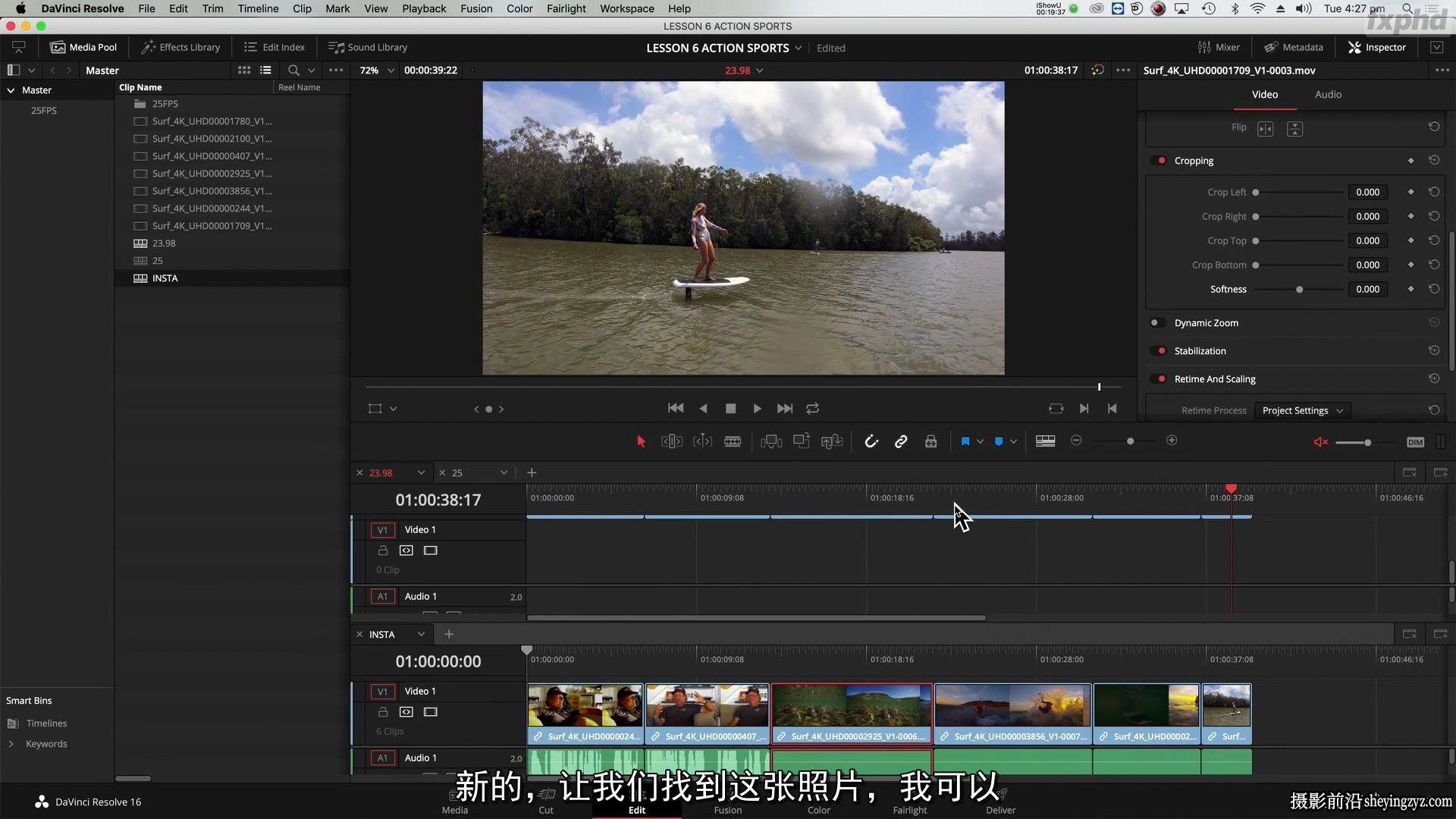Open the Metadata panel
Image resolution: width=1456 pixels, height=819 pixels.
click(1294, 47)
